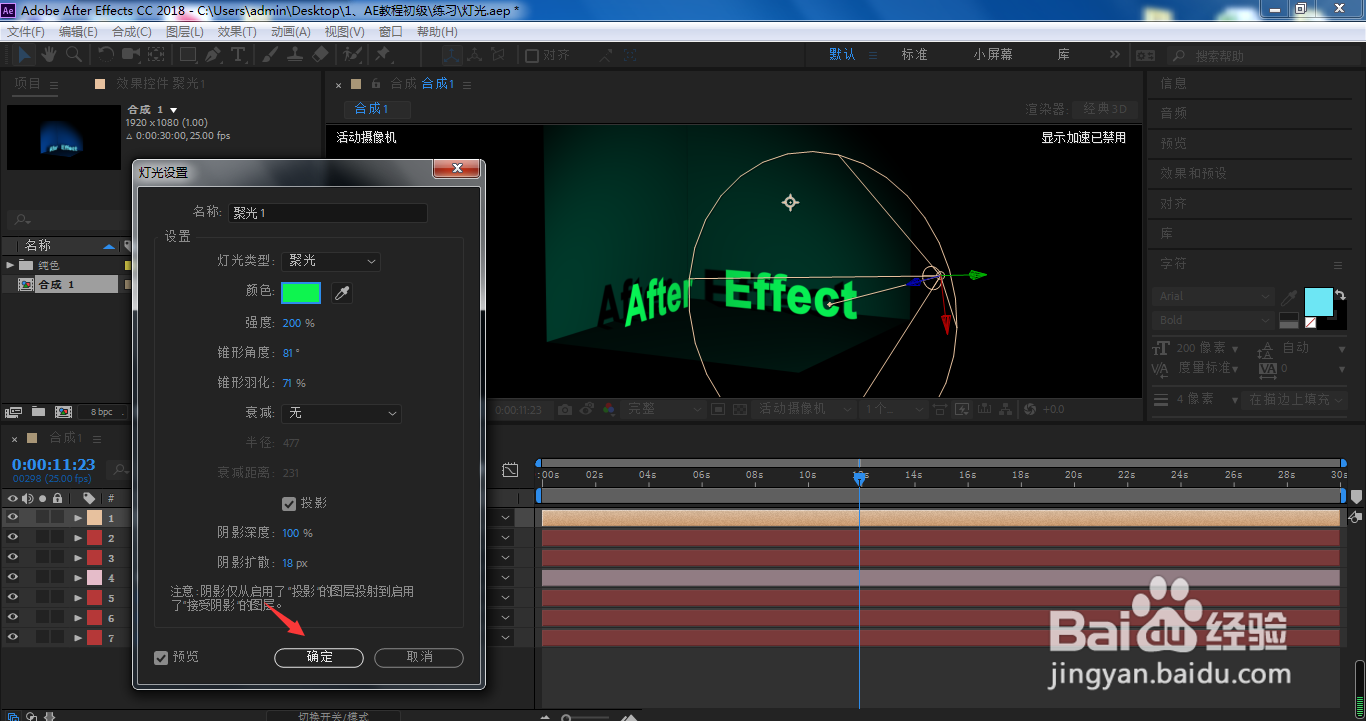The width and height of the screenshot is (1366, 721).
Task: Select the Horizontal Type tool
Action: 239,54
